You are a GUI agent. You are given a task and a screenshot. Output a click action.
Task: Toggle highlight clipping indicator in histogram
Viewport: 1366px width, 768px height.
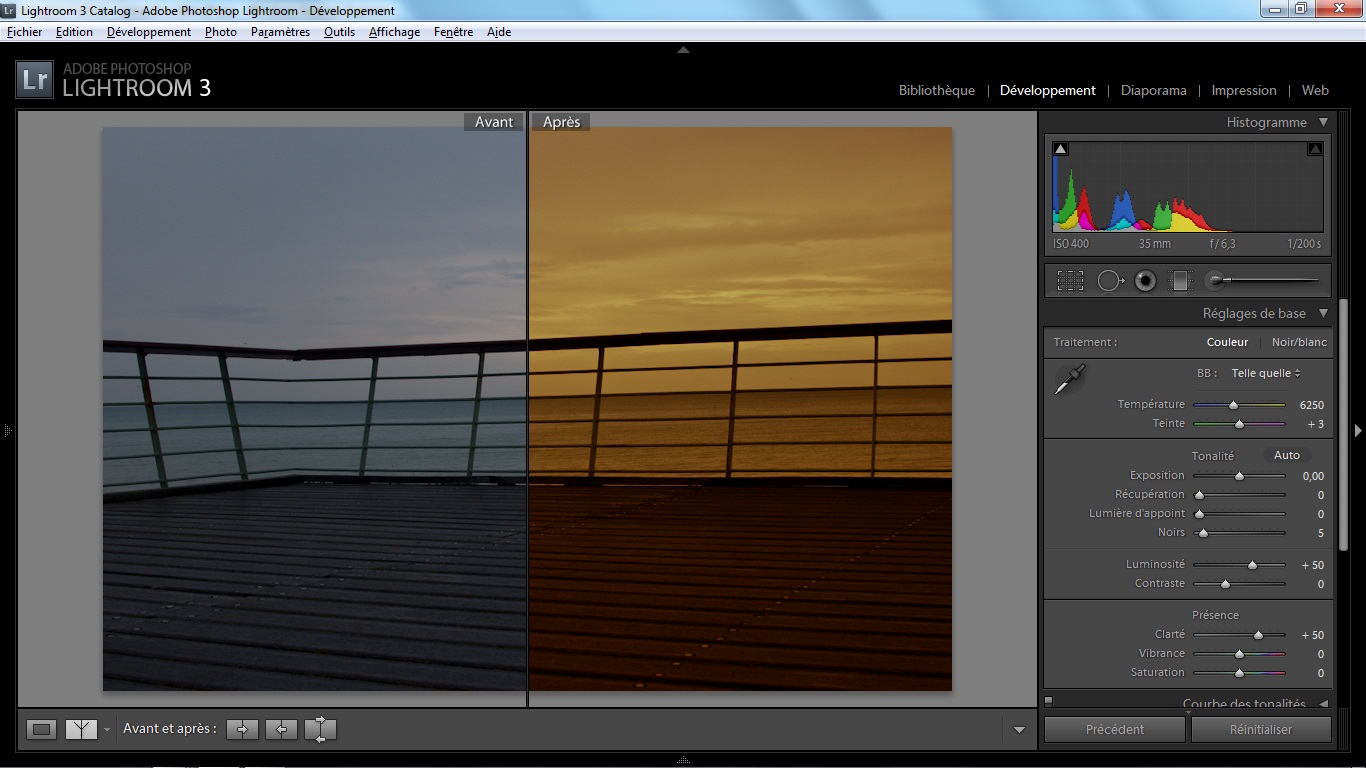1315,149
